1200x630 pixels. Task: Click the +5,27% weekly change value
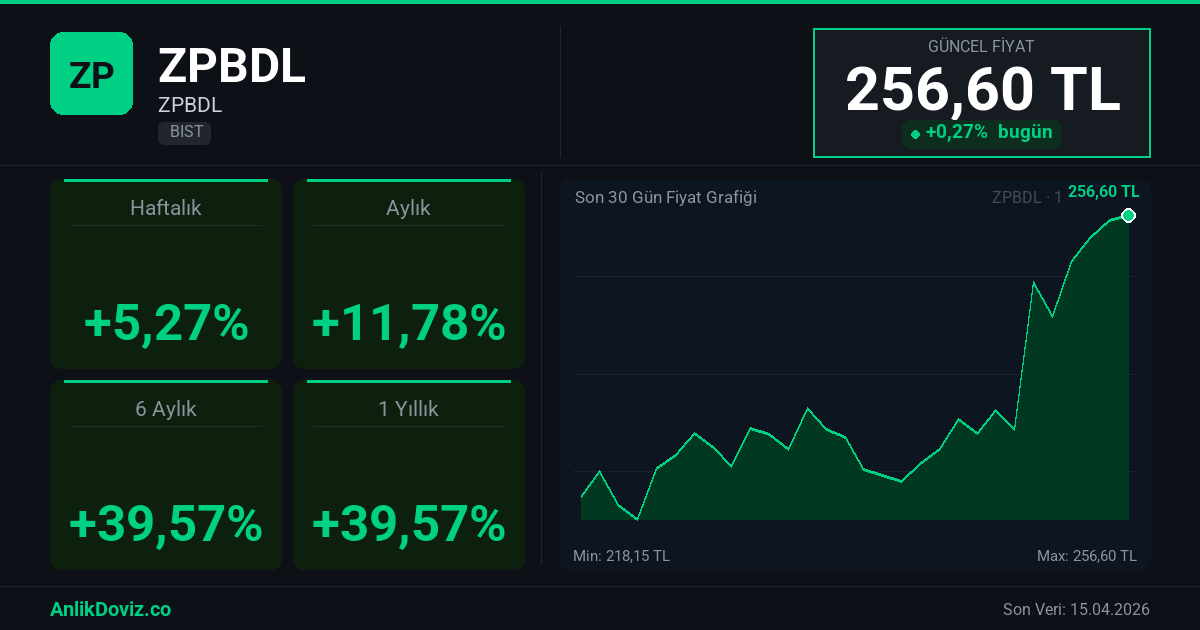[x=166, y=323]
